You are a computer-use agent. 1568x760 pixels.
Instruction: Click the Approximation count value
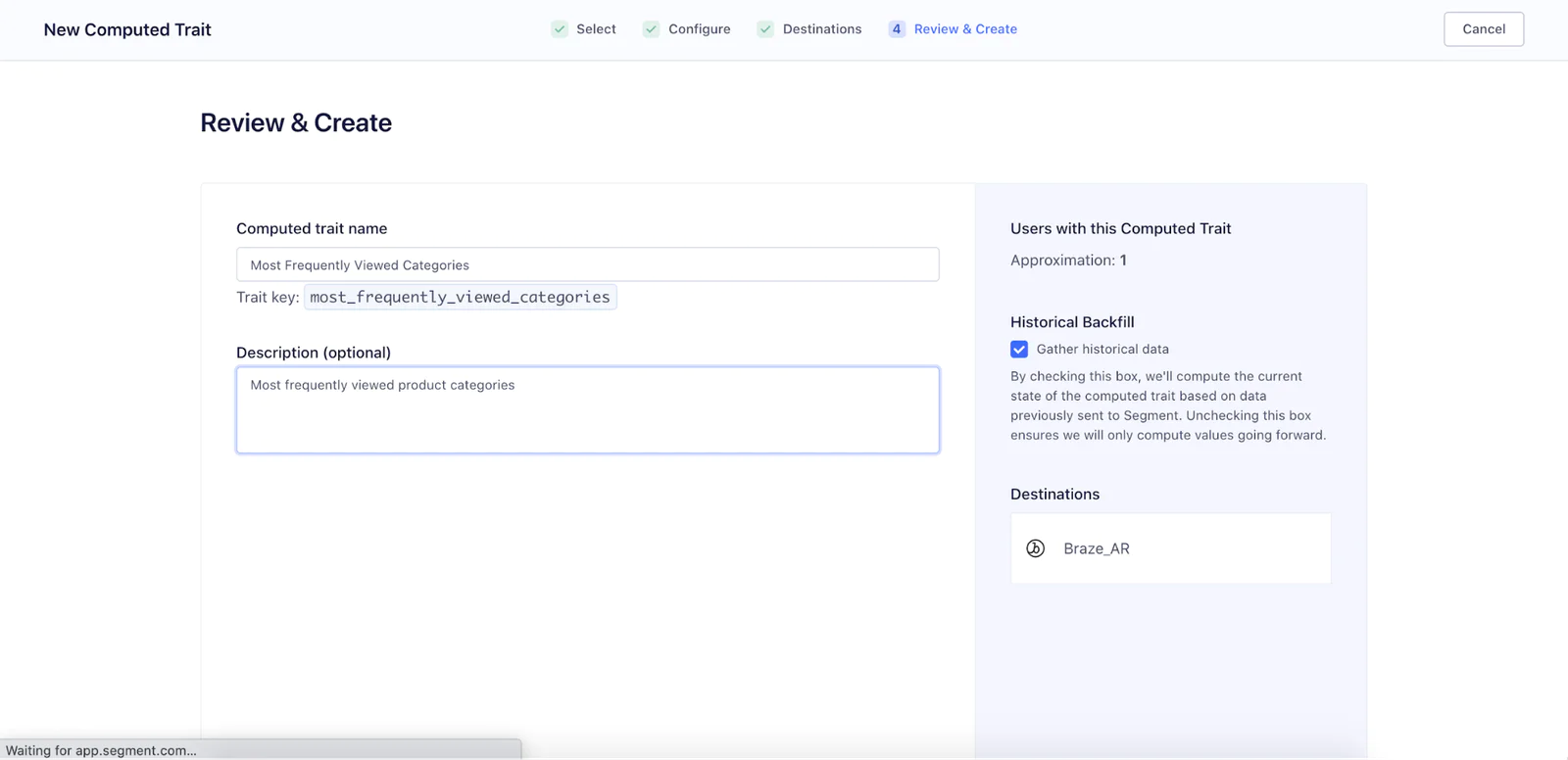point(1123,261)
